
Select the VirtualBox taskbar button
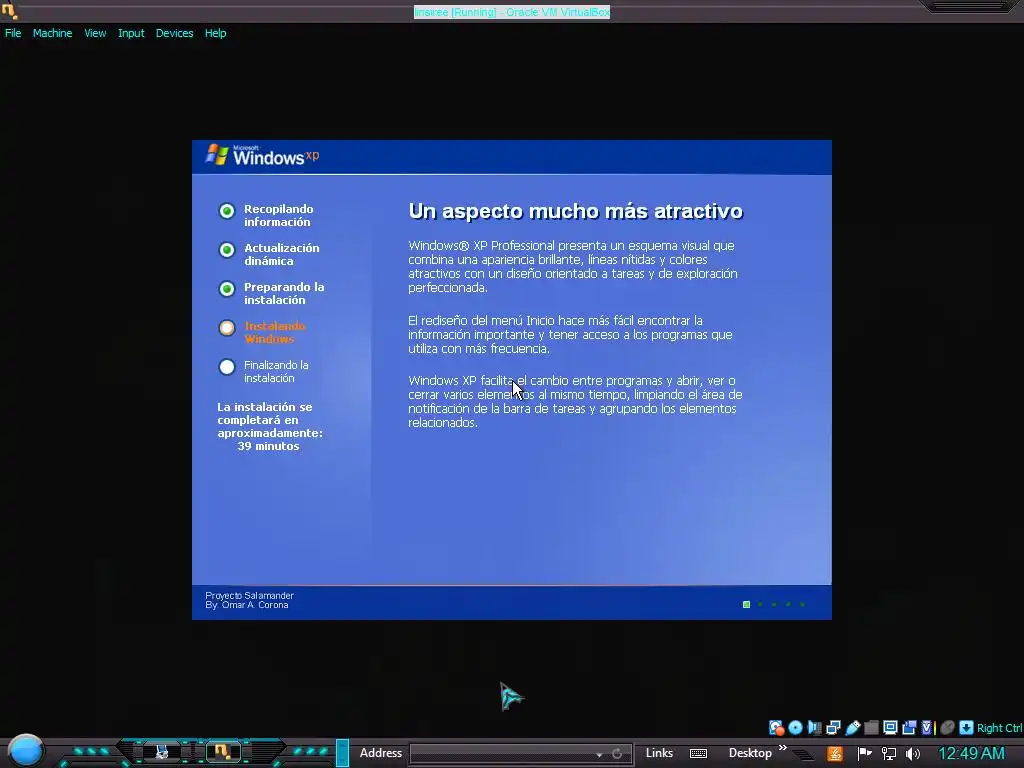(222, 752)
